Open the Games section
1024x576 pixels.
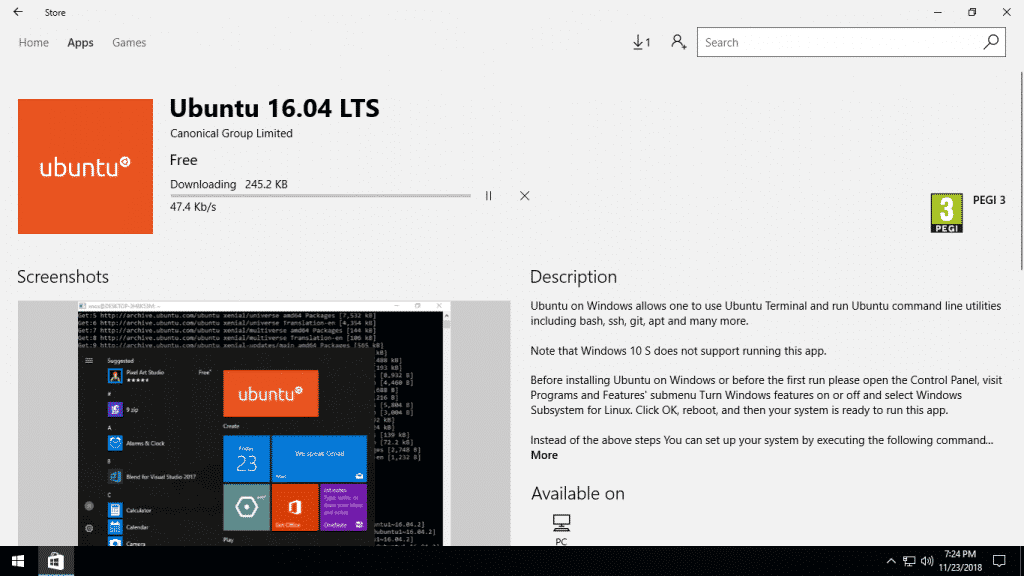[x=128, y=42]
